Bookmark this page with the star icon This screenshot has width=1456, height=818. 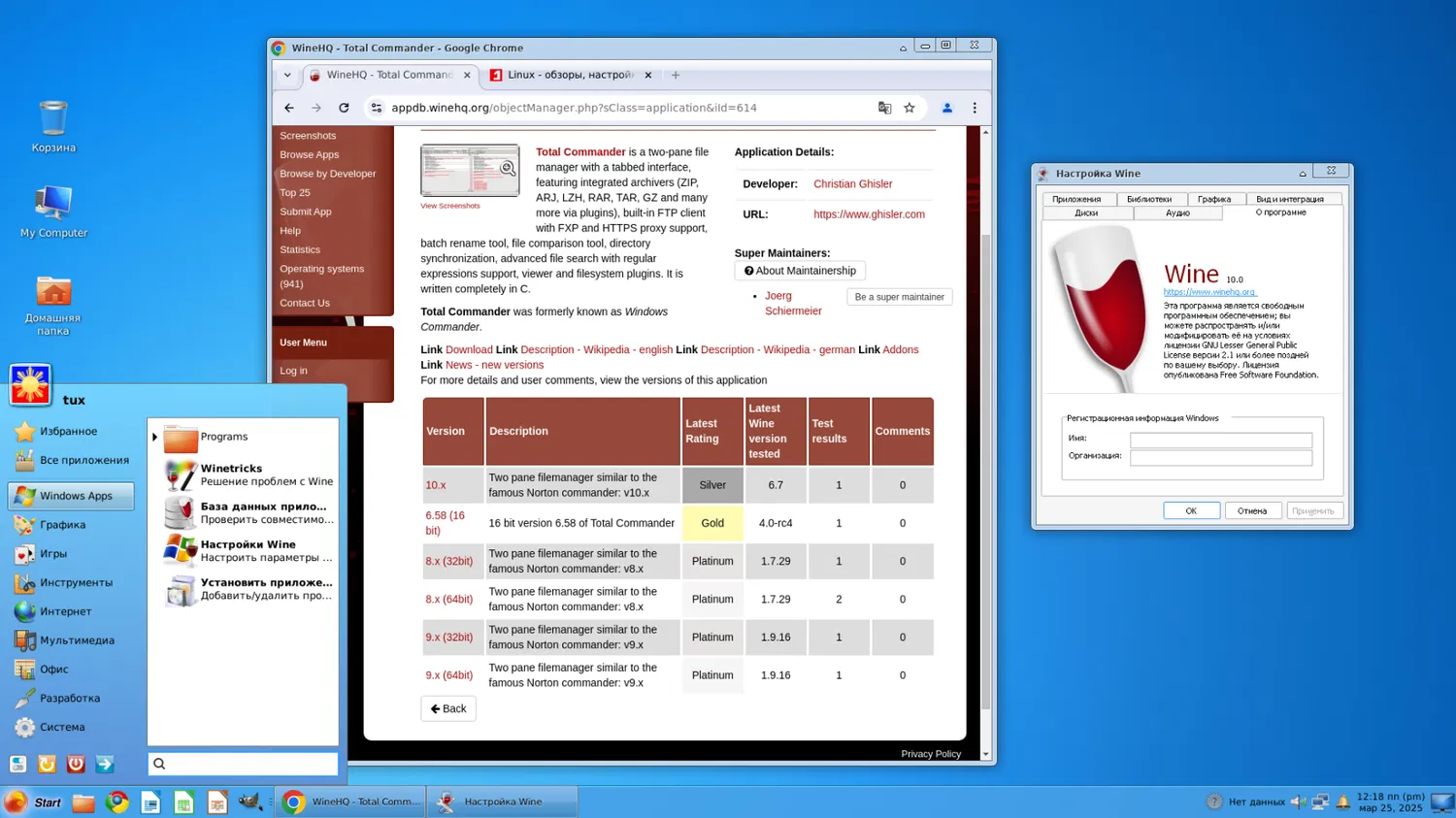pos(910,108)
